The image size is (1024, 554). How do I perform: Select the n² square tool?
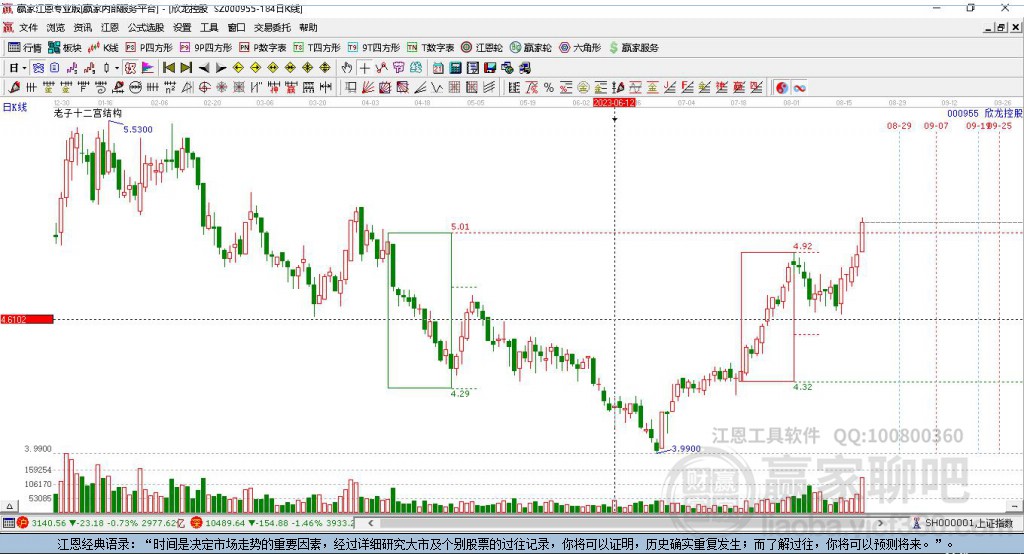tap(170, 87)
